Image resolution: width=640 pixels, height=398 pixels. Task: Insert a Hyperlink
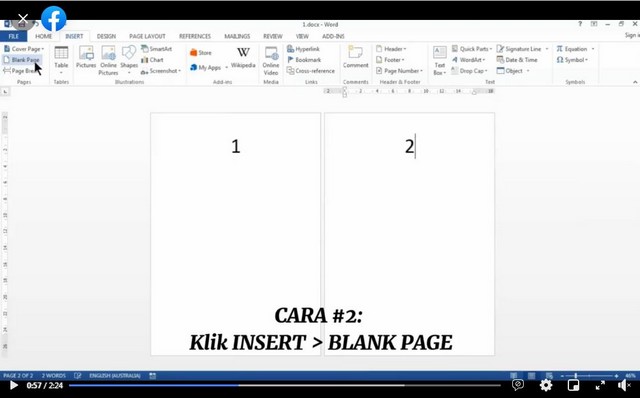point(304,49)
